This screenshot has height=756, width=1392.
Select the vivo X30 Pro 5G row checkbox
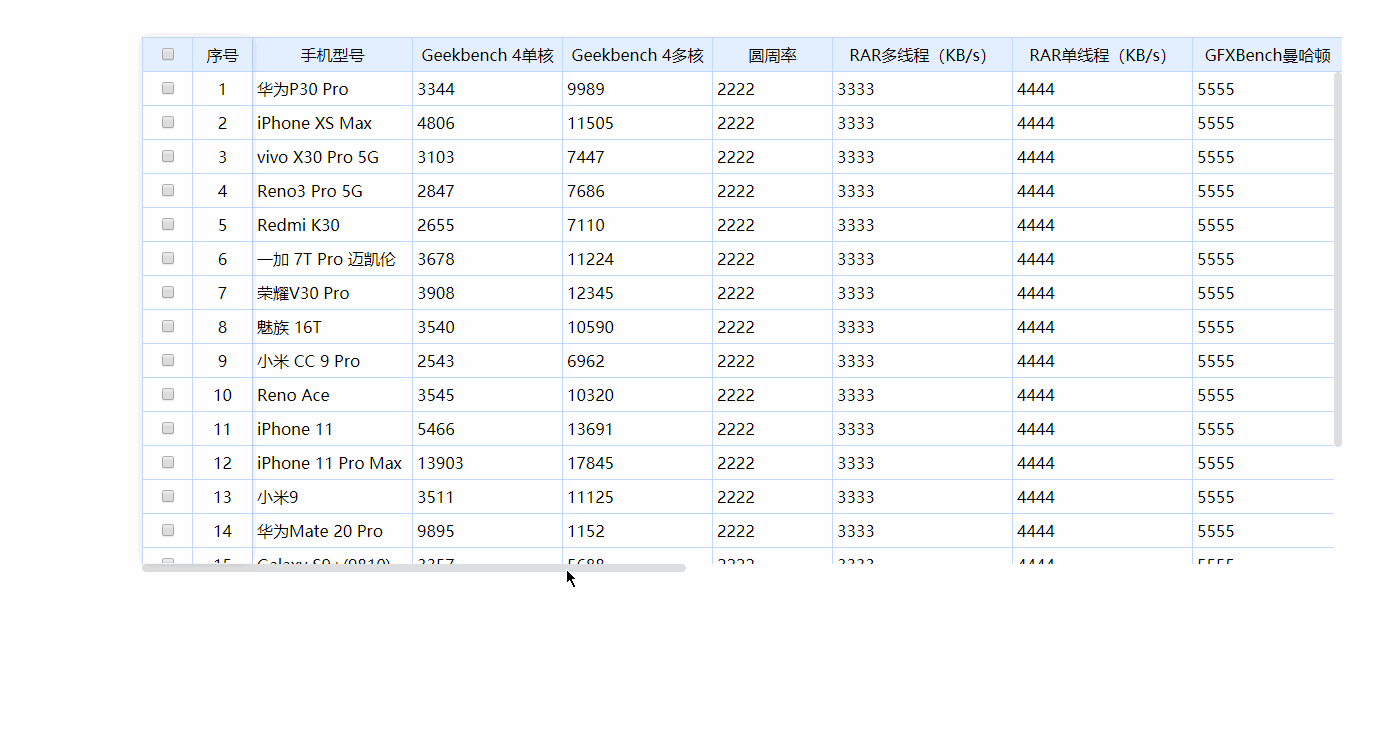168,157
